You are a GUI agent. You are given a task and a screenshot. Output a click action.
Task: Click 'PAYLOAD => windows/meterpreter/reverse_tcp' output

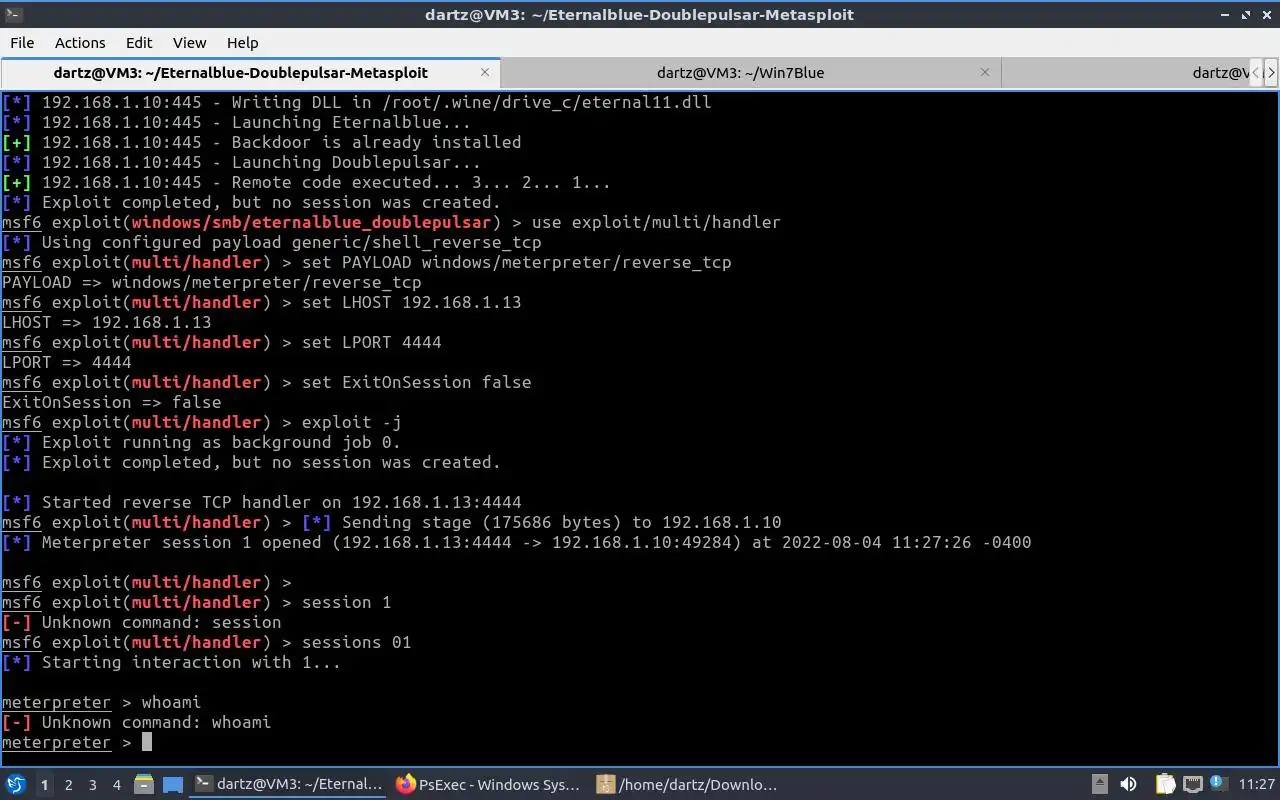pos(212,282)
